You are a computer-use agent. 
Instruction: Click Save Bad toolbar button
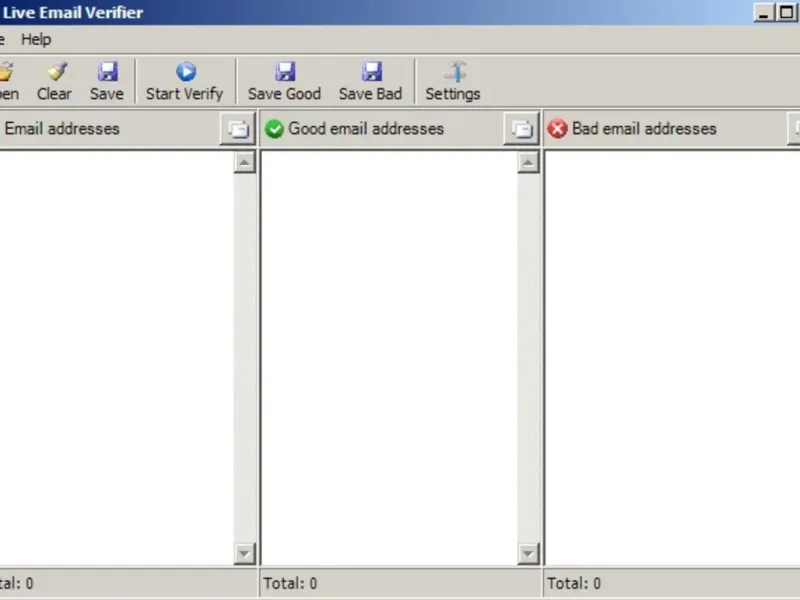point(370,81)
